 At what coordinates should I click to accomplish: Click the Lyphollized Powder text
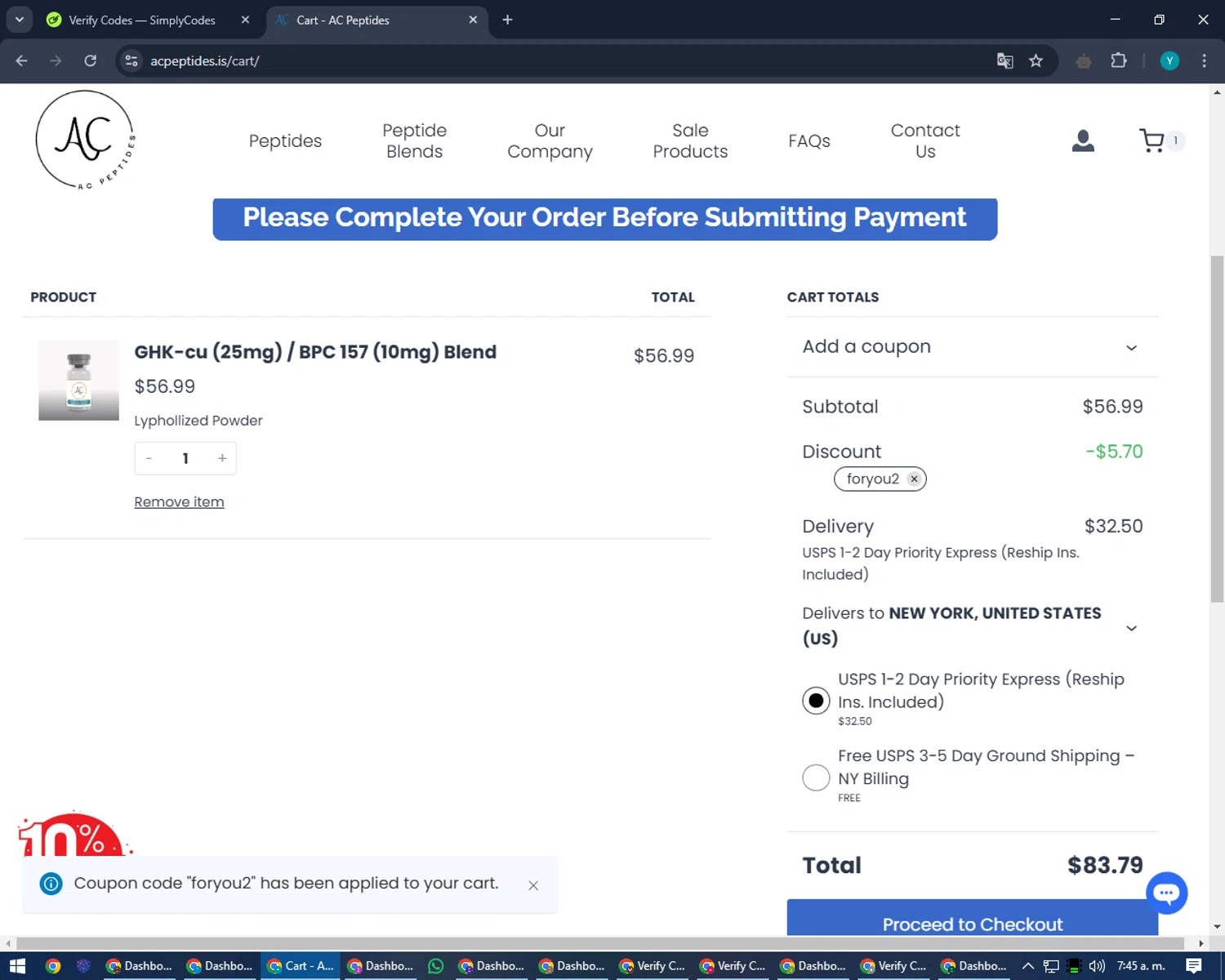[x=198, y=421]
